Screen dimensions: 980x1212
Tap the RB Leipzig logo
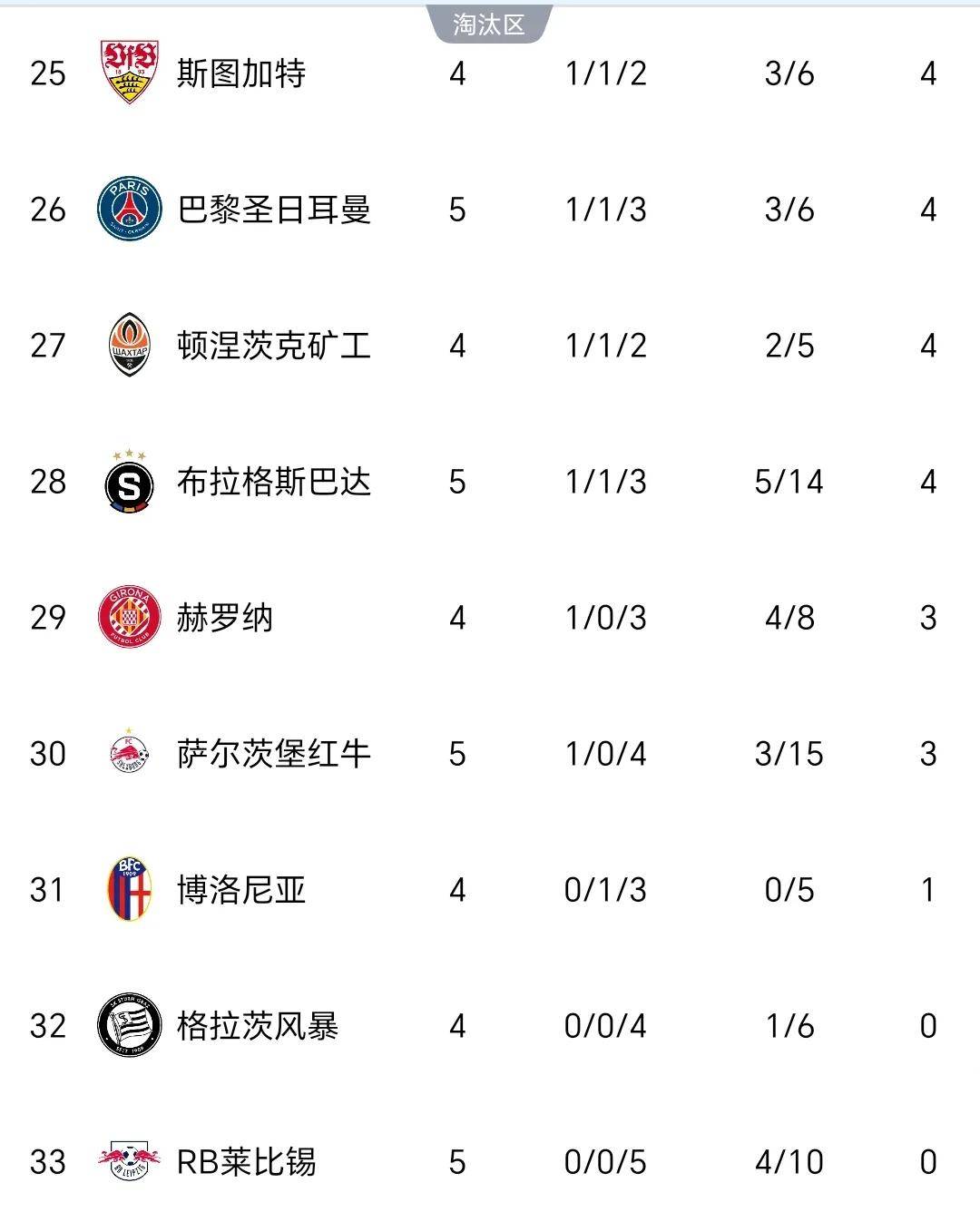click(x=130, y=1161)
